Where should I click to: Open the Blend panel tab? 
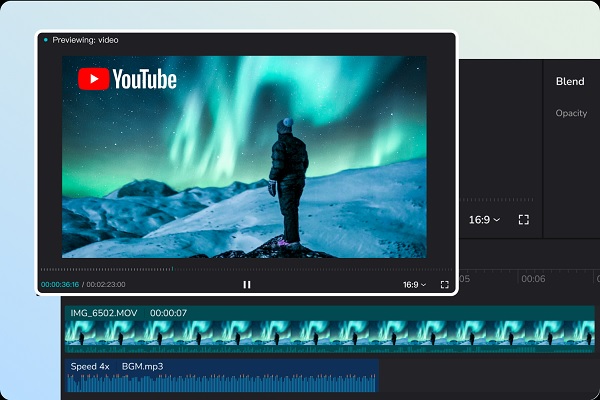click(x=570, y=82)
